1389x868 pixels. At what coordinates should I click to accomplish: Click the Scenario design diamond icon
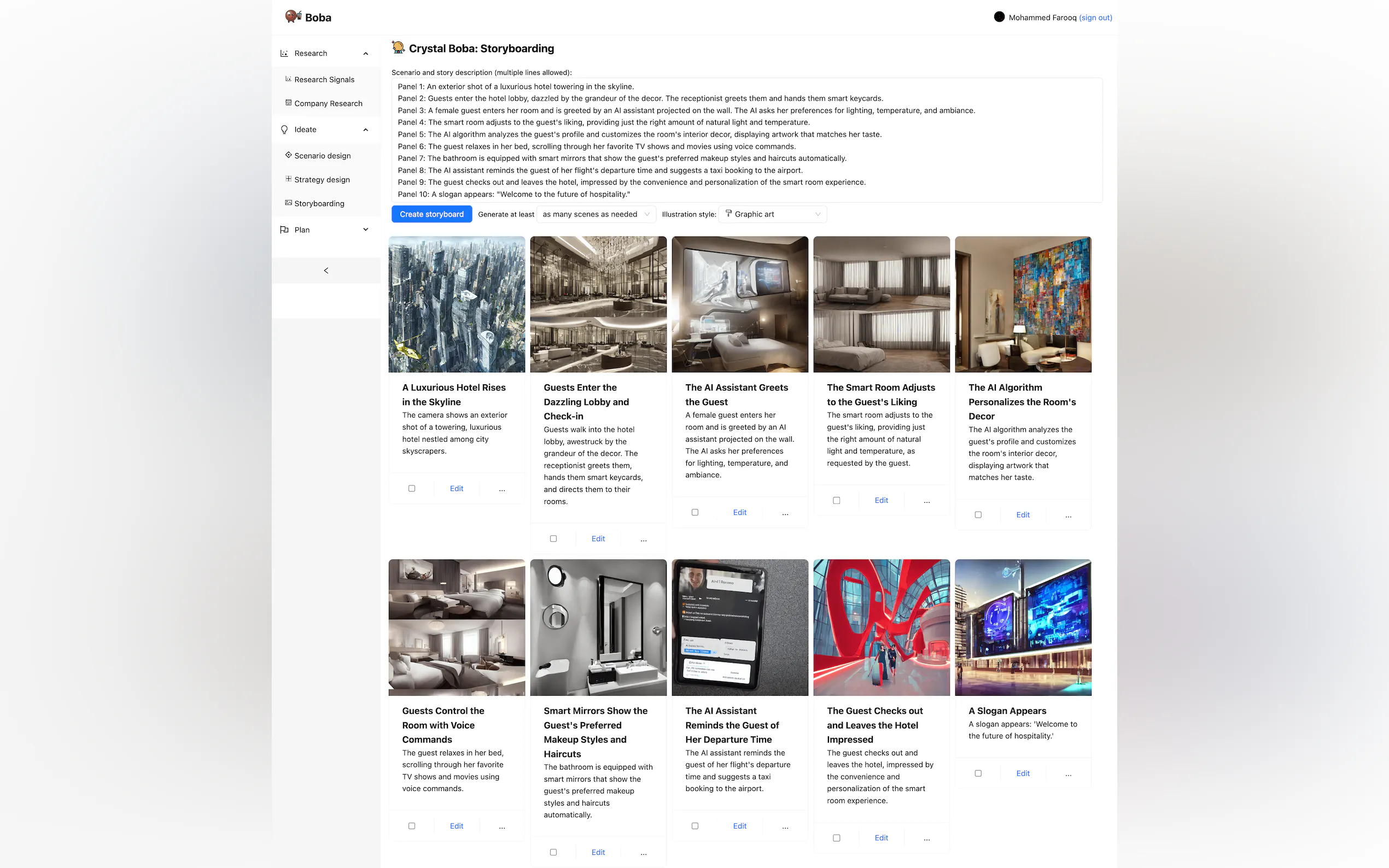pyautogui.click(x=288, y=155)
